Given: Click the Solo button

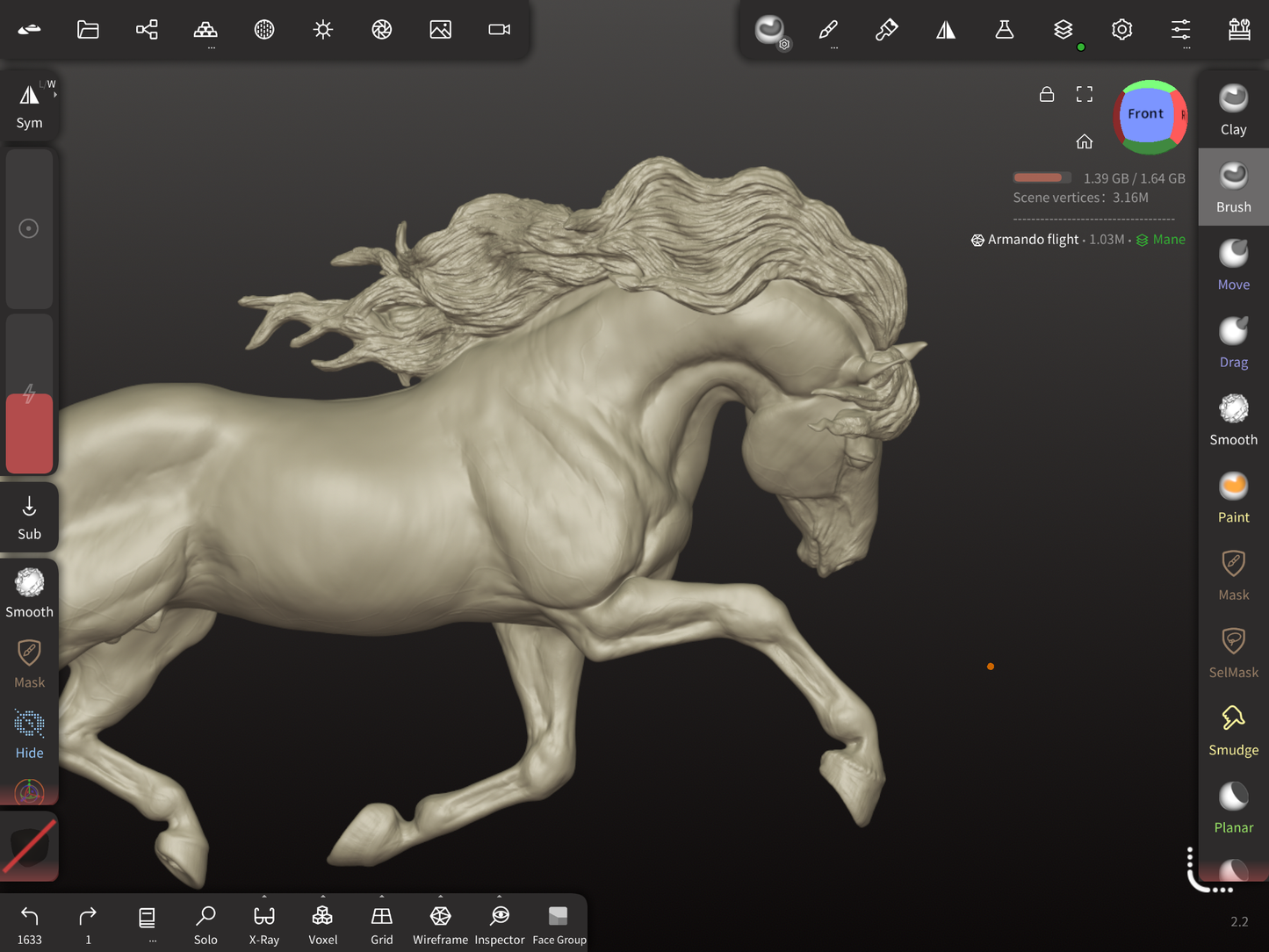Looking at the screenshot, I should coord(205,924).
